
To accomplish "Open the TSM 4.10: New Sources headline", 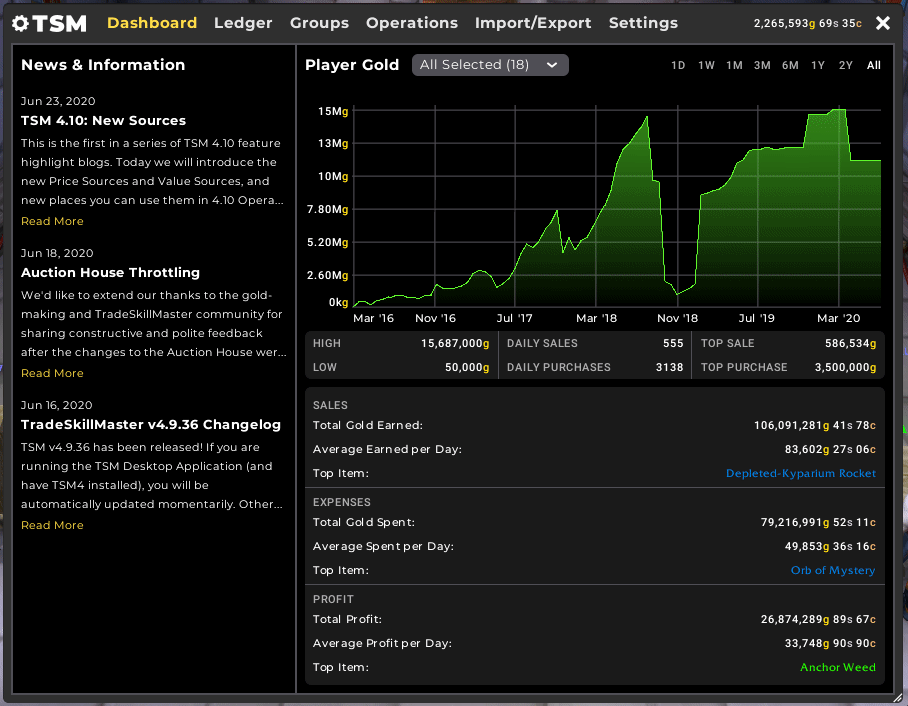I will click(x=103, y=120).
